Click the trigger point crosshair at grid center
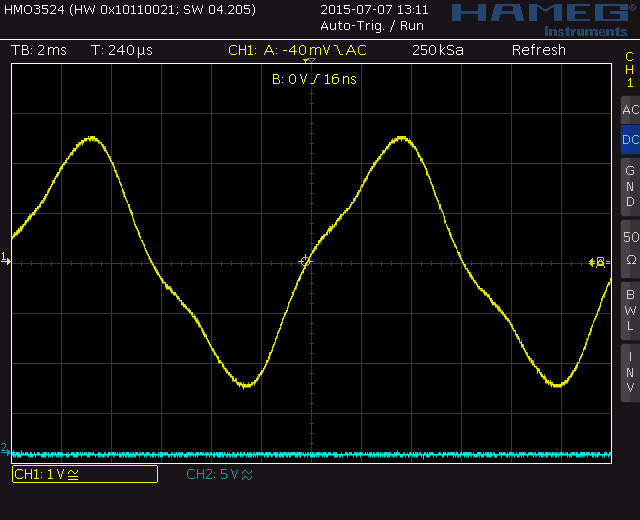This screenshot has height=520, width=640. pos(306,261)
